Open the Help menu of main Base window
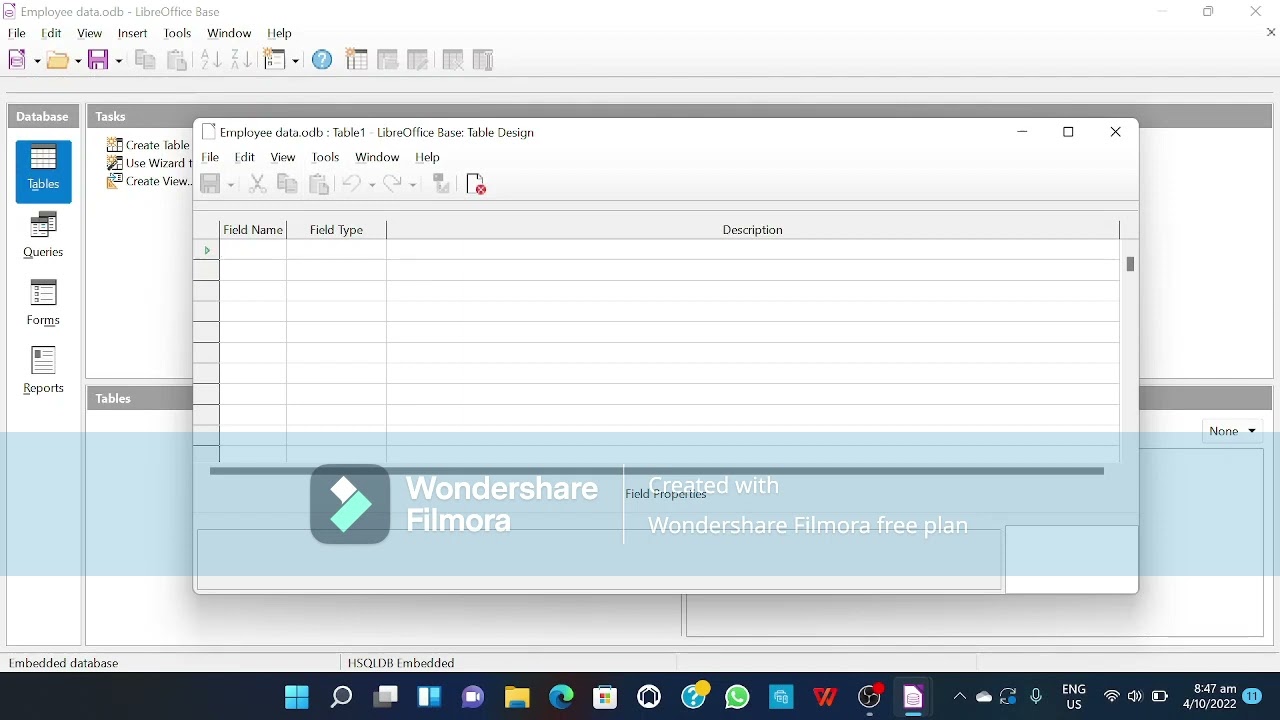 coord(280,33)
